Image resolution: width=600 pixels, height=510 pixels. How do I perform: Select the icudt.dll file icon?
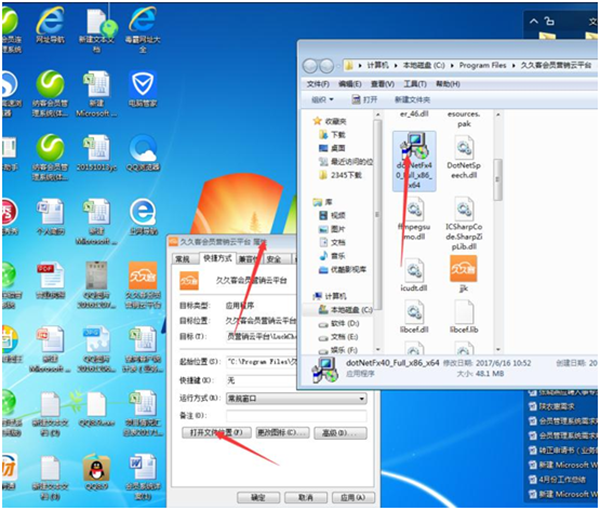(x=414, y=273)
